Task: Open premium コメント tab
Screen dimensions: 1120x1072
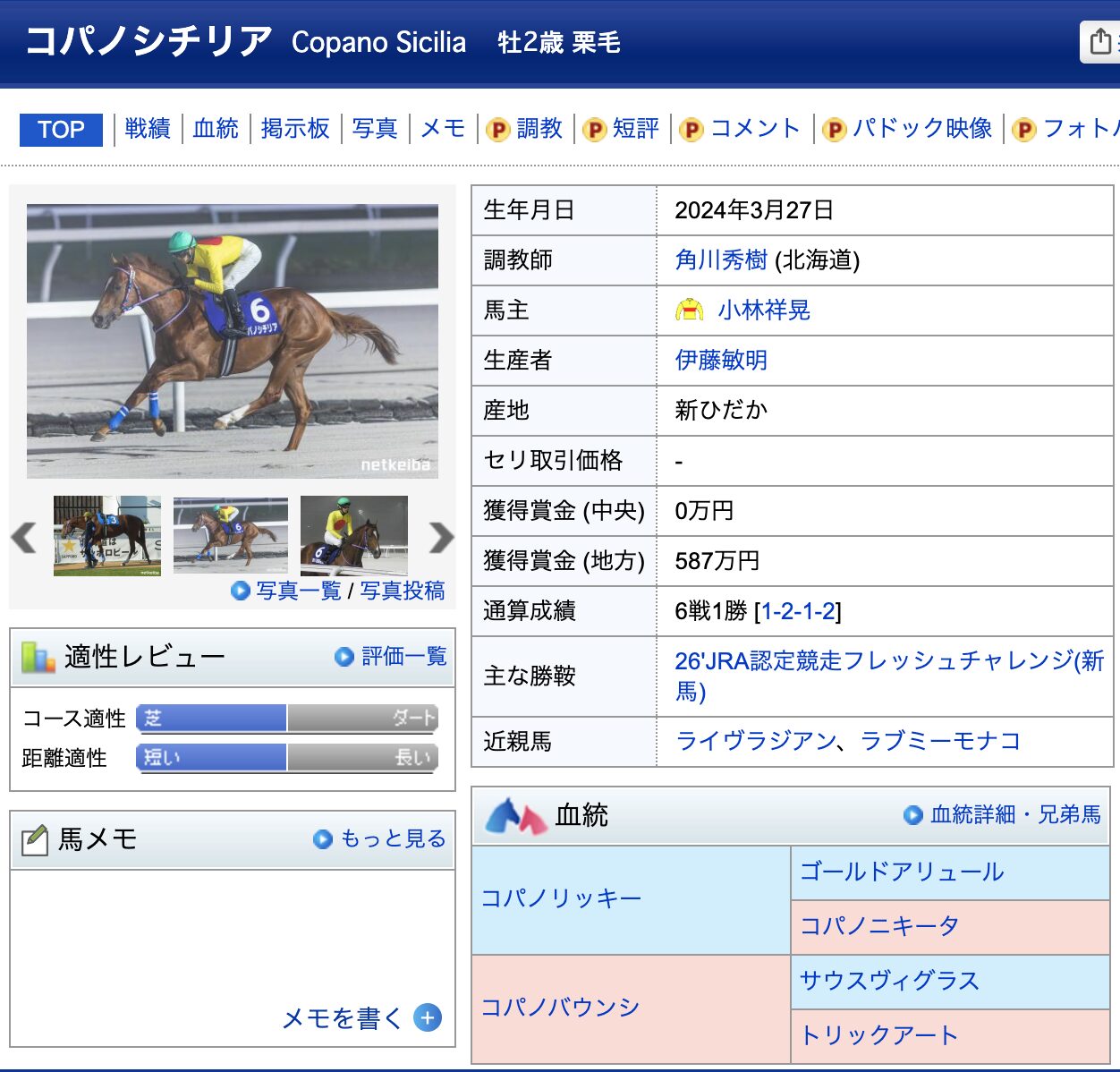Action: (755, 129)
